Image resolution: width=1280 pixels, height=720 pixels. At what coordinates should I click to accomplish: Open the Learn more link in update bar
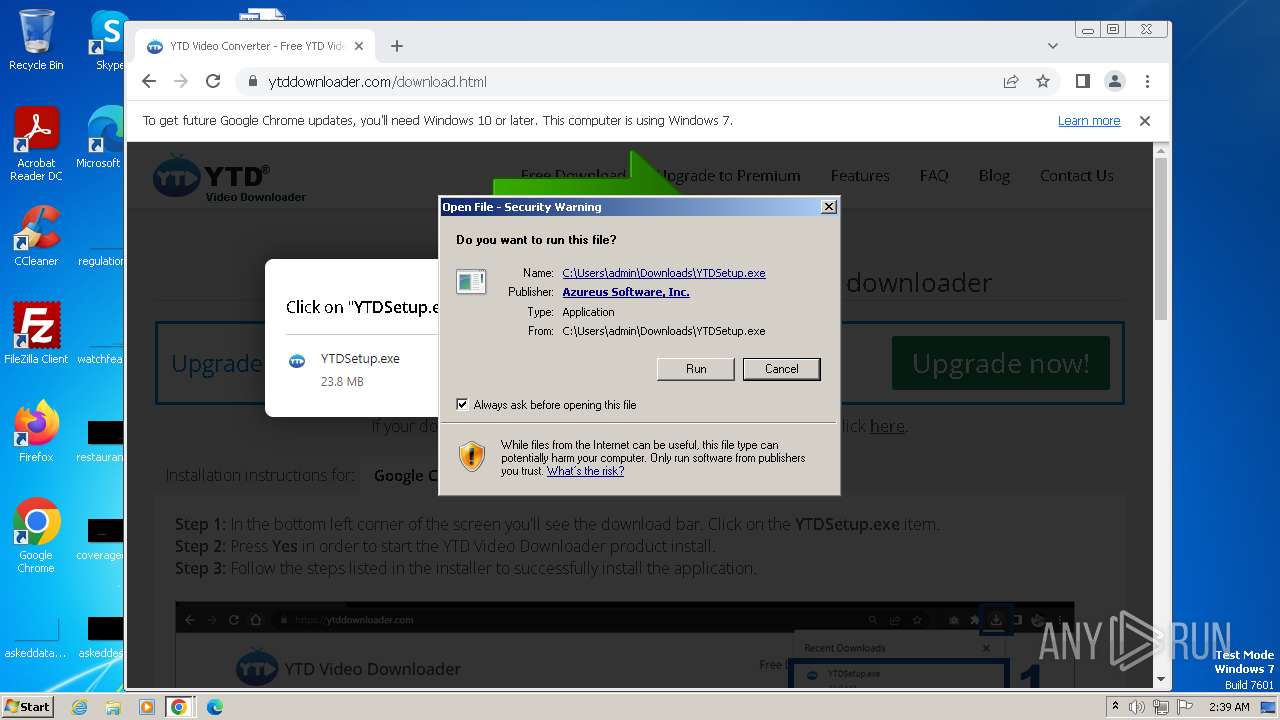(1089, 121)
